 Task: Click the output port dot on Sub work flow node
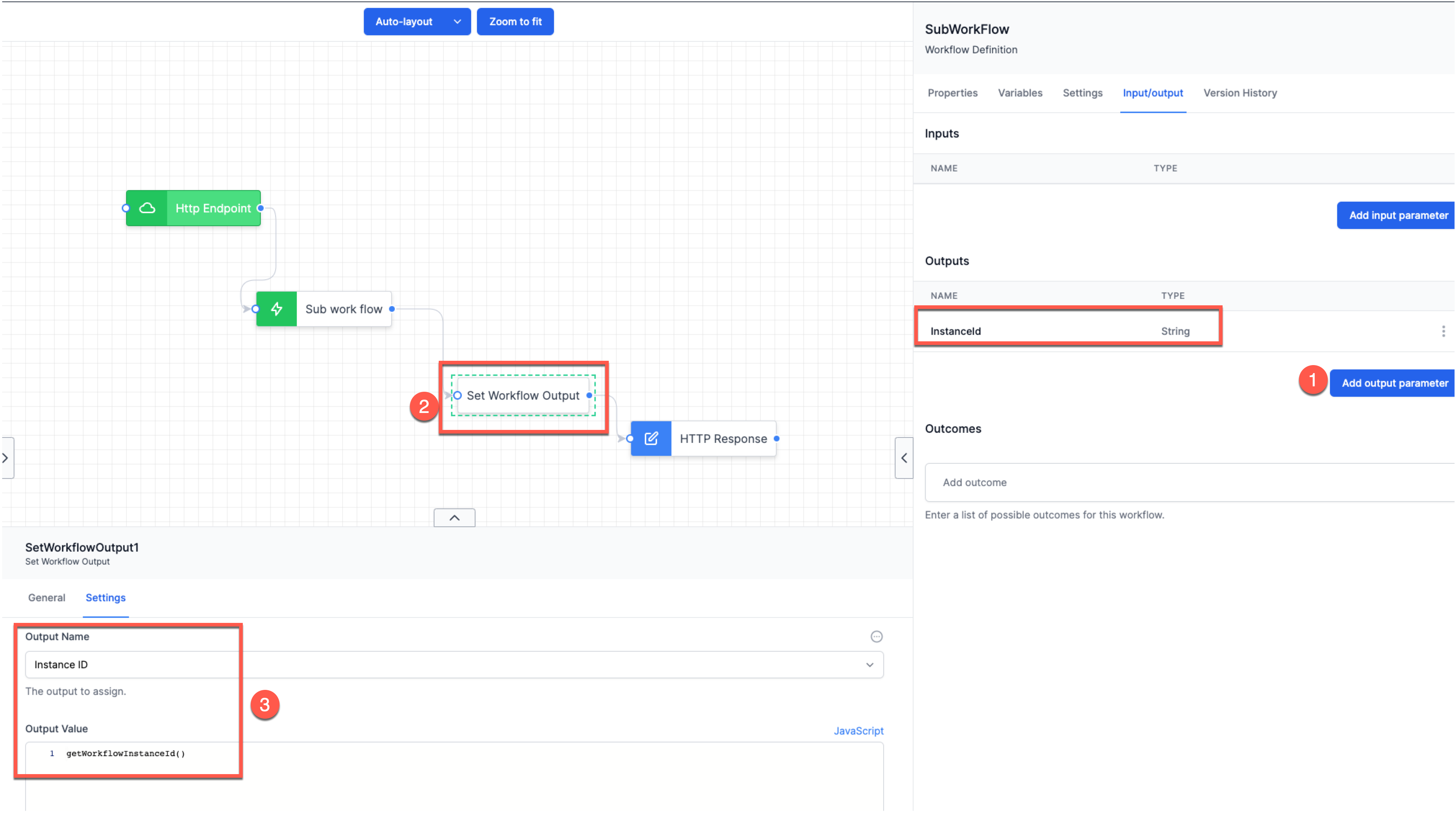(x=392, y=309)
